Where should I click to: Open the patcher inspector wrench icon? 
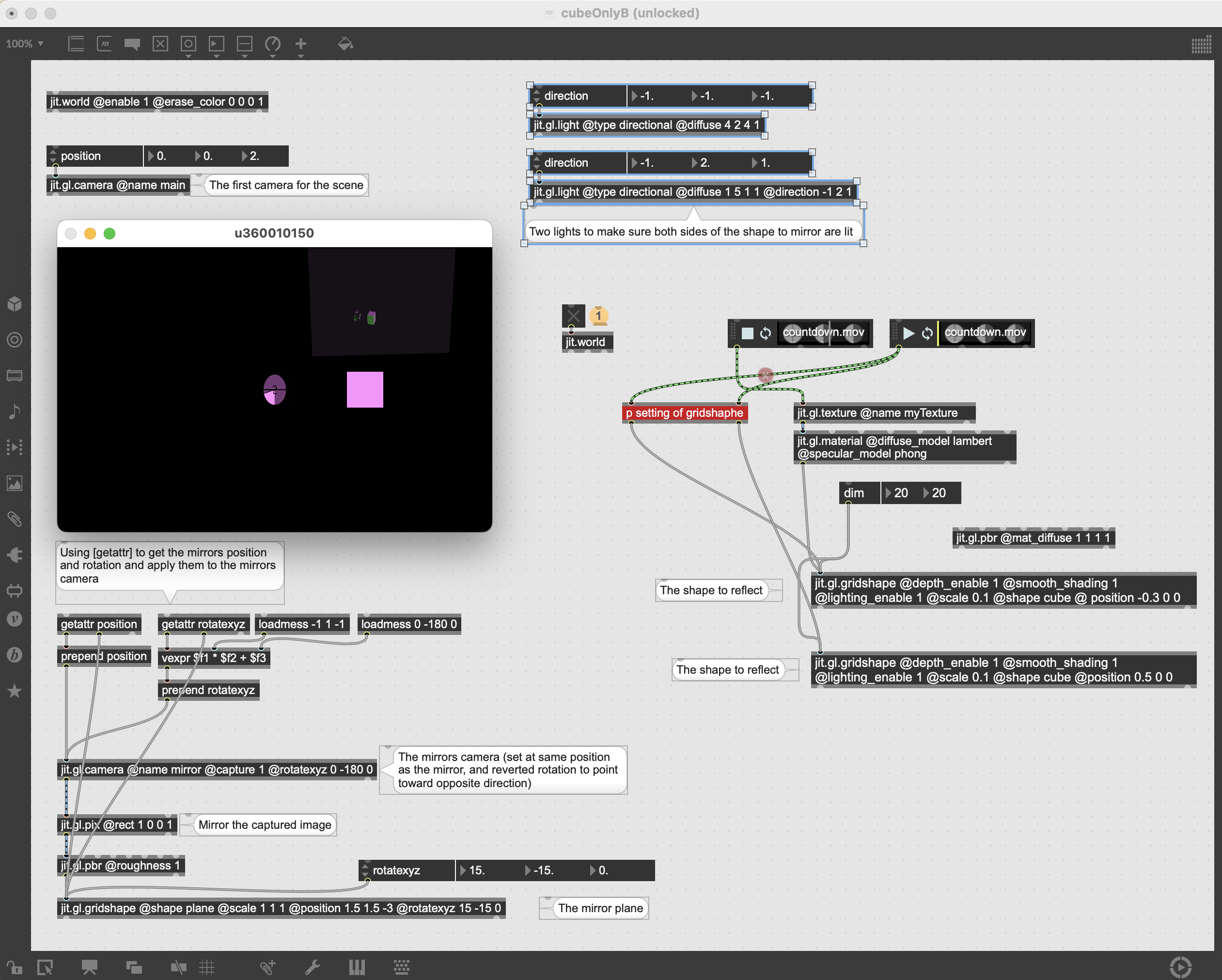[313, 967]
